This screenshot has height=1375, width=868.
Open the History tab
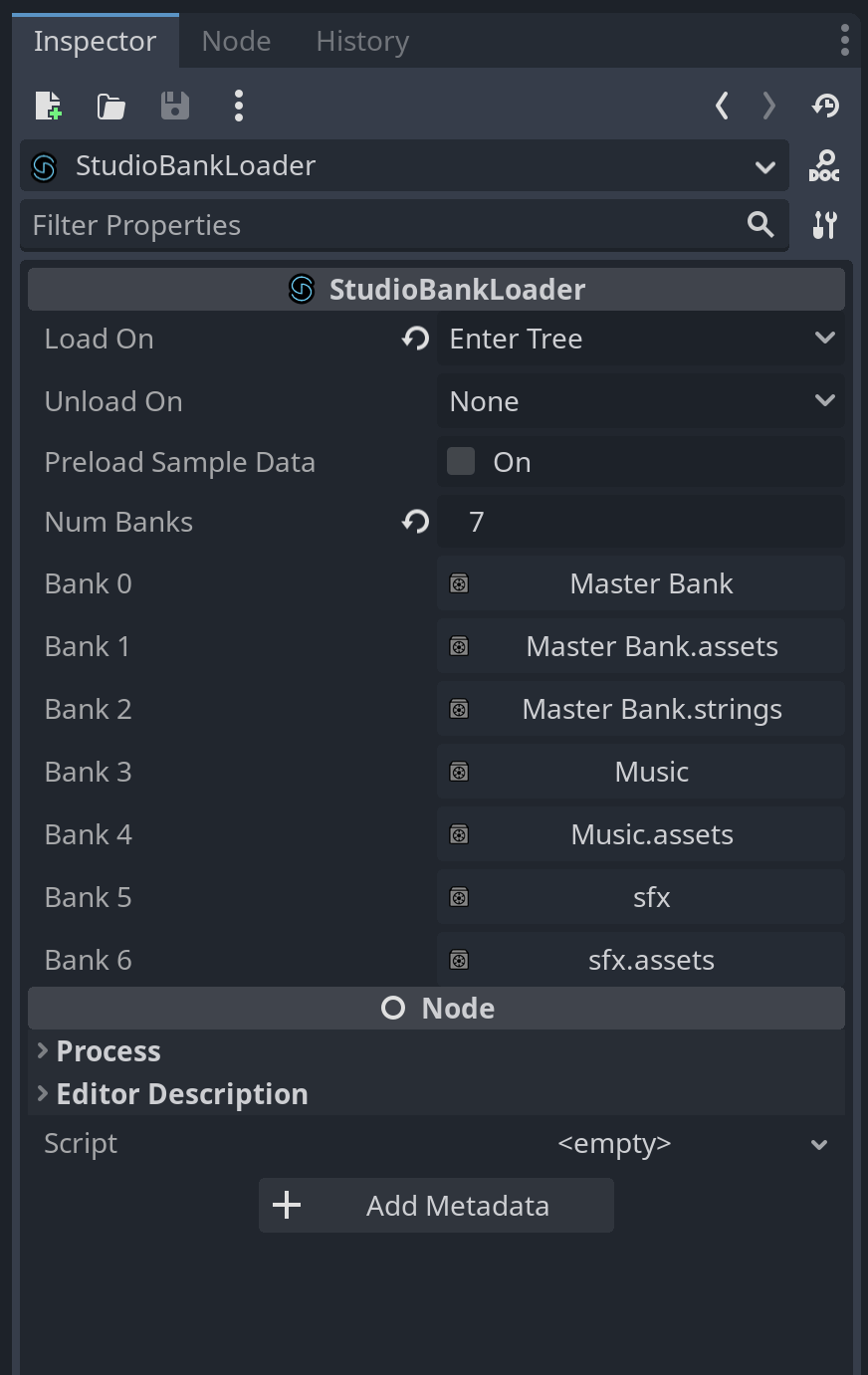(x=361, y=41)
